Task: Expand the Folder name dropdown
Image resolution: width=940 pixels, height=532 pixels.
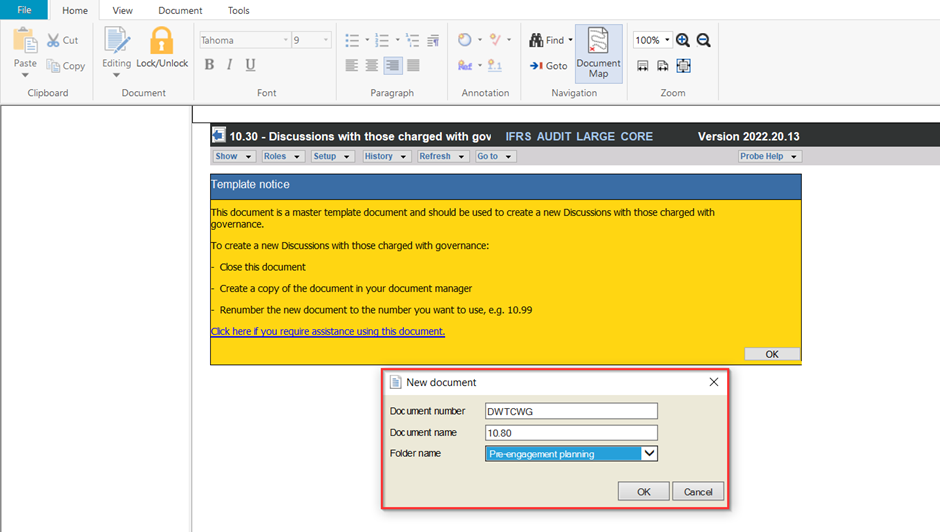Action: click(x=649, y=453)
